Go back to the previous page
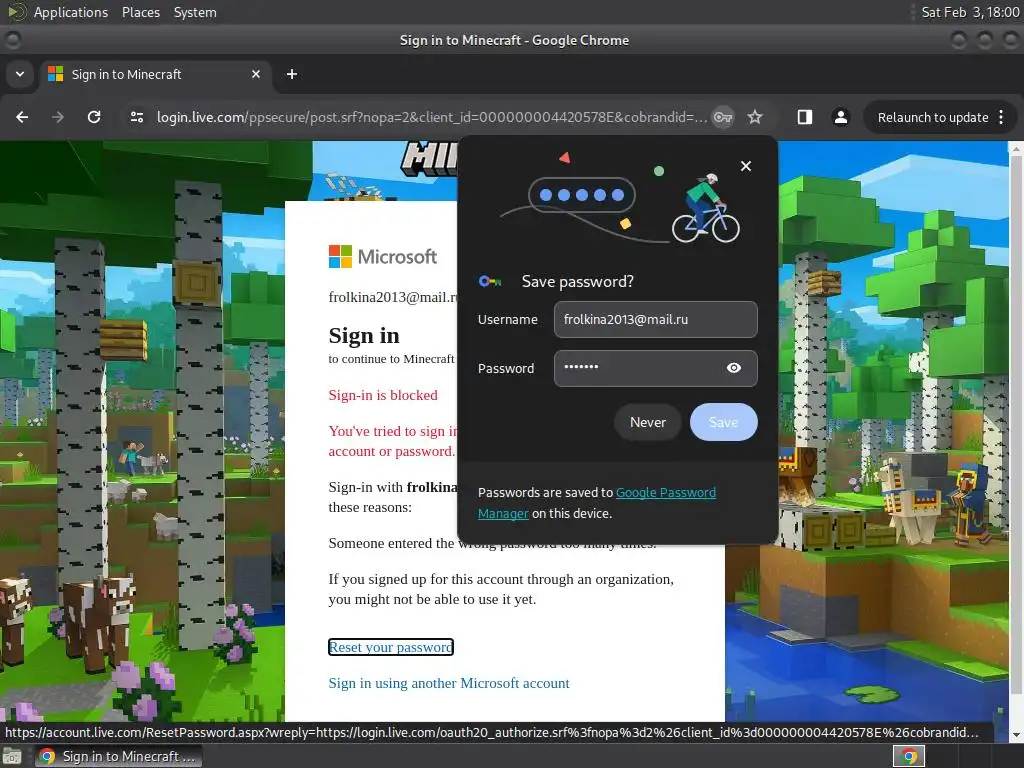 pos(22,117)
